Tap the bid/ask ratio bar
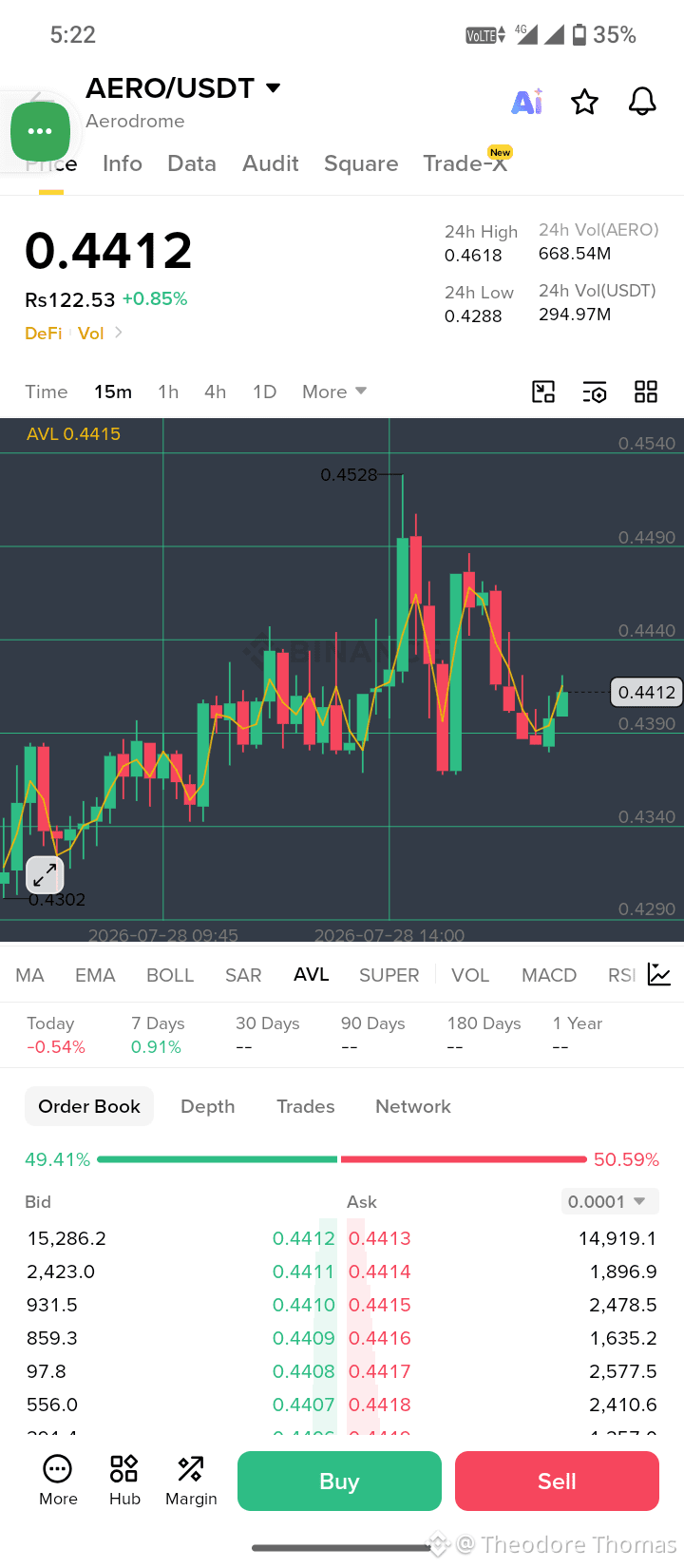 (x=342, y=1159)
